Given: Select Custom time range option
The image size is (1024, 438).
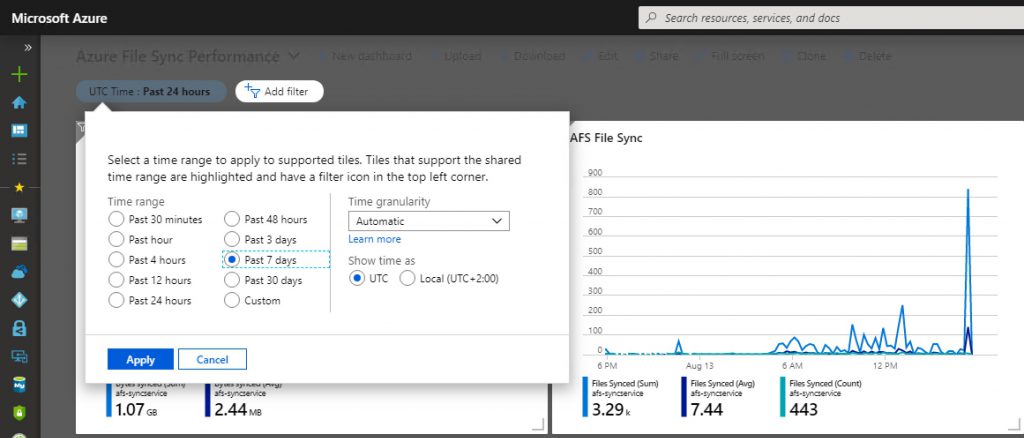Looking at the screenshot, I should [231, 300].
